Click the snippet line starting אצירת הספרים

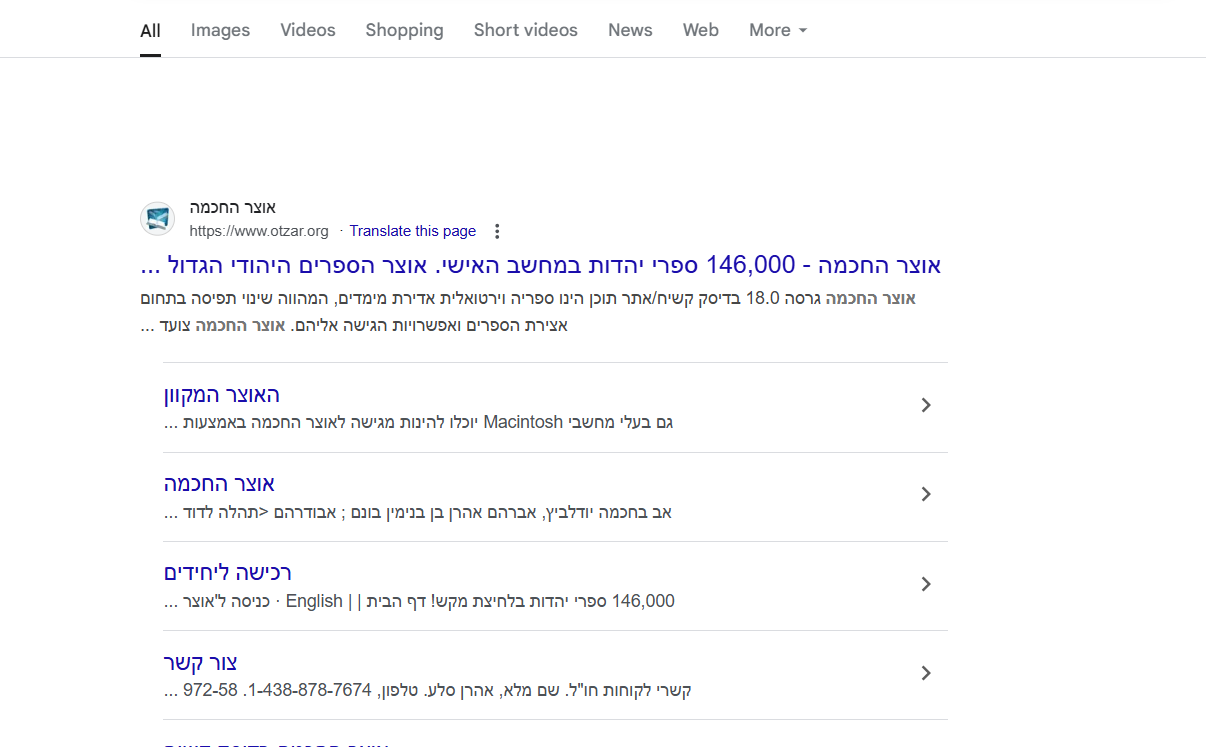pyautogui.click(x=354, y=326)
